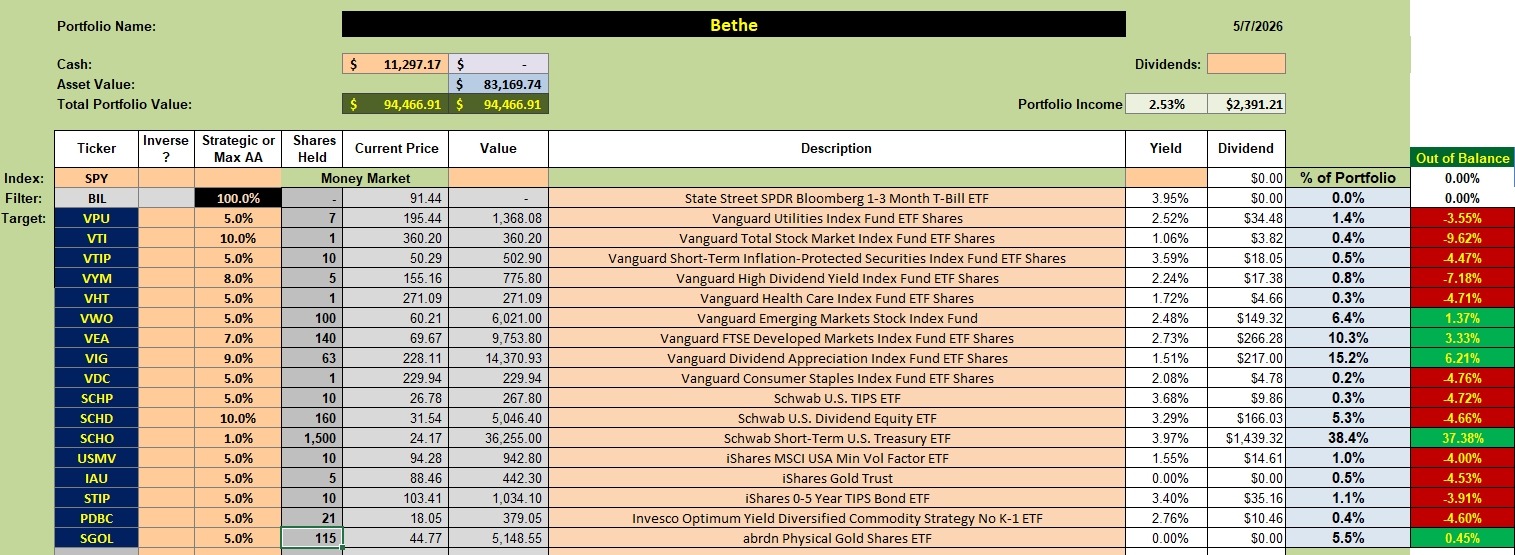
Task: Click the SPY index ticker cell
Action: point(97,178)
